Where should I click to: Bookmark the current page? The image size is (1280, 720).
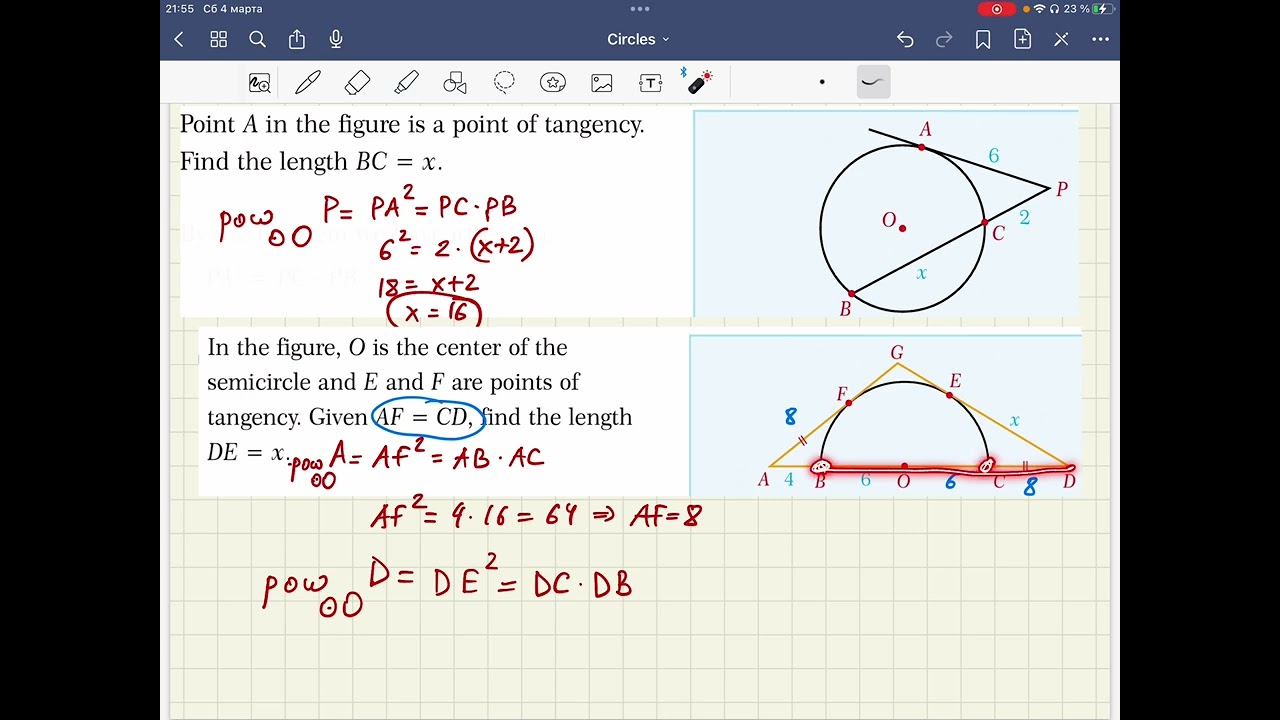[x=983, y=39]
